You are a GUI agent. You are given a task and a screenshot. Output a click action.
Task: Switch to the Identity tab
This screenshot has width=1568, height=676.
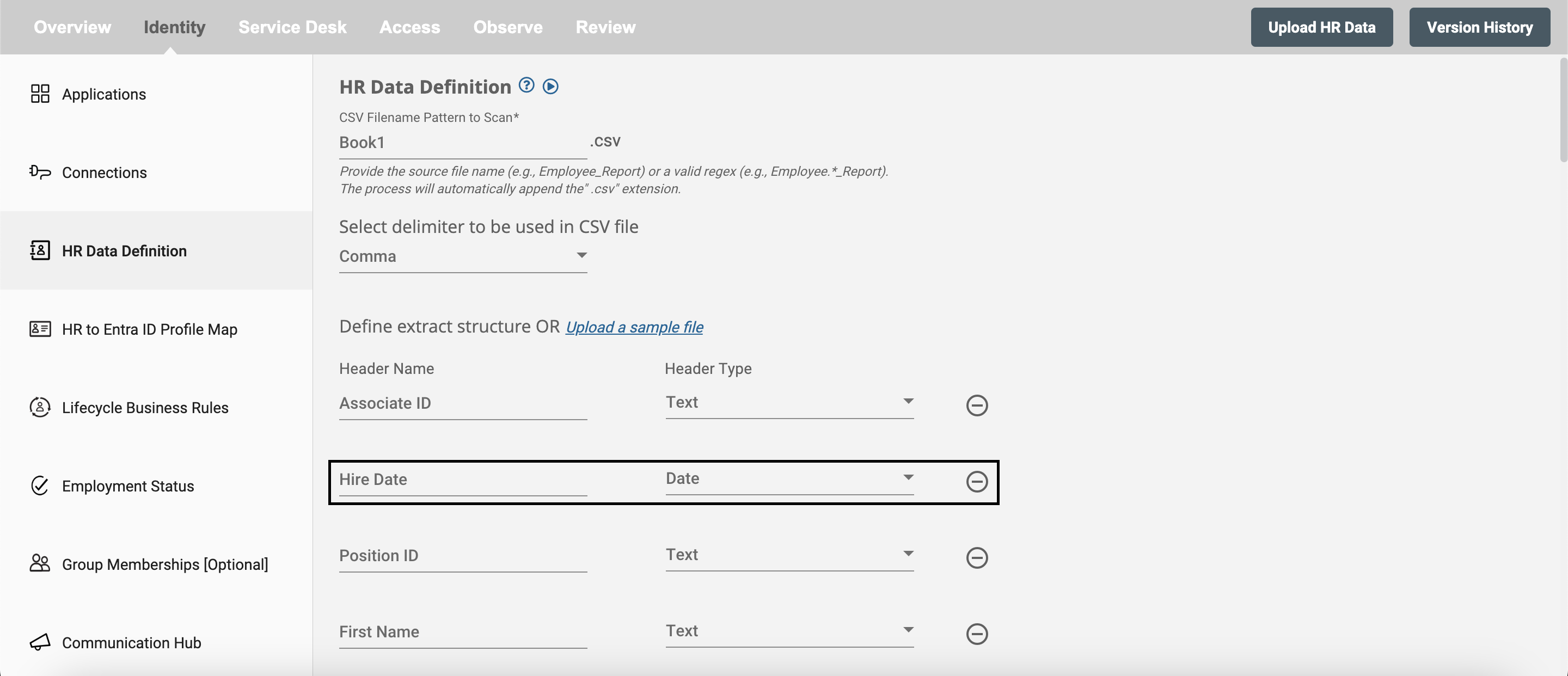tap(174, 27)
